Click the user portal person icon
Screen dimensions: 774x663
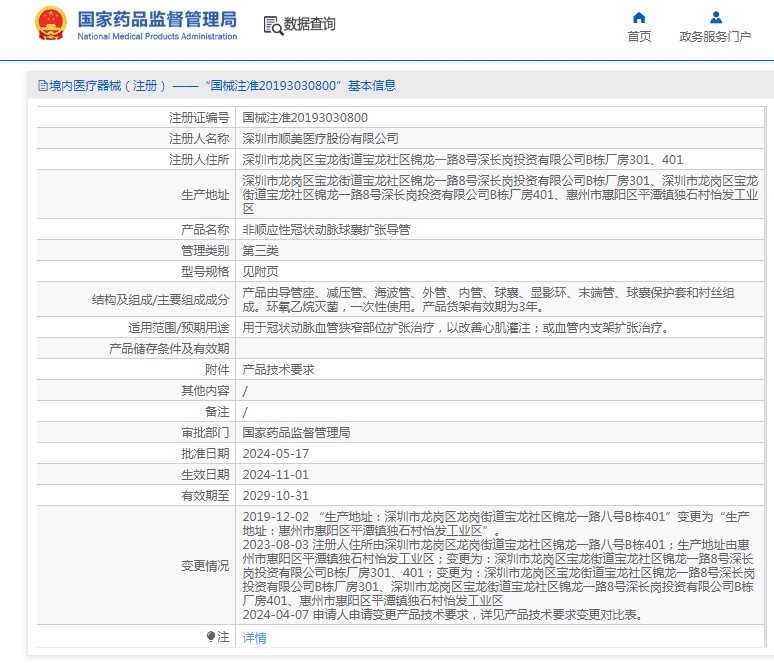tap(715, 18)
